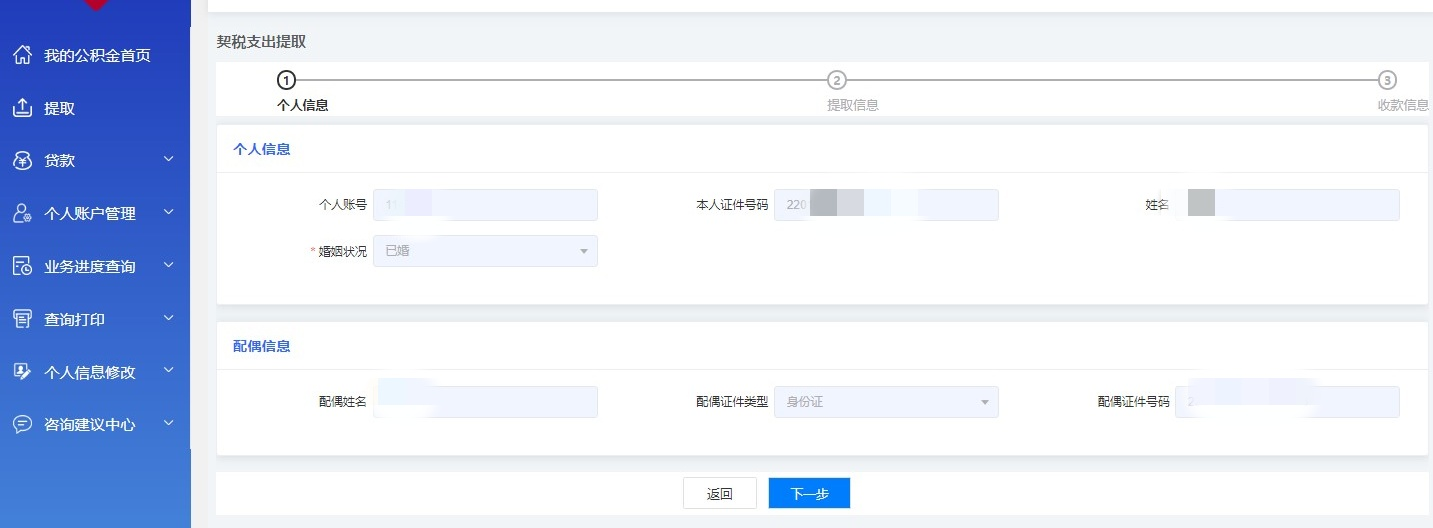The width and height of the screenshot is (1433, 528).
Task: Click the chat bubble icon for 咨询建议中心
Action: coord(22,424)
